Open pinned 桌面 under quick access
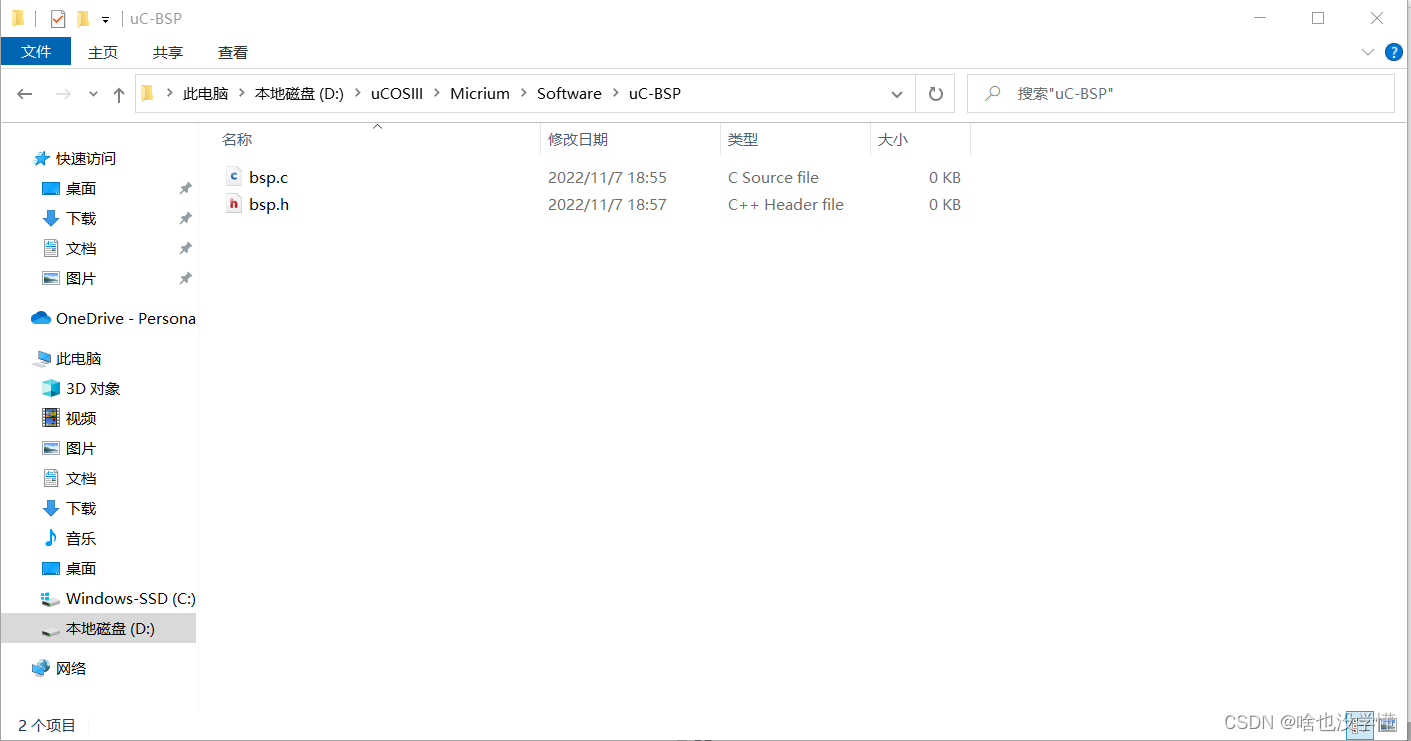 click(81, 188)
